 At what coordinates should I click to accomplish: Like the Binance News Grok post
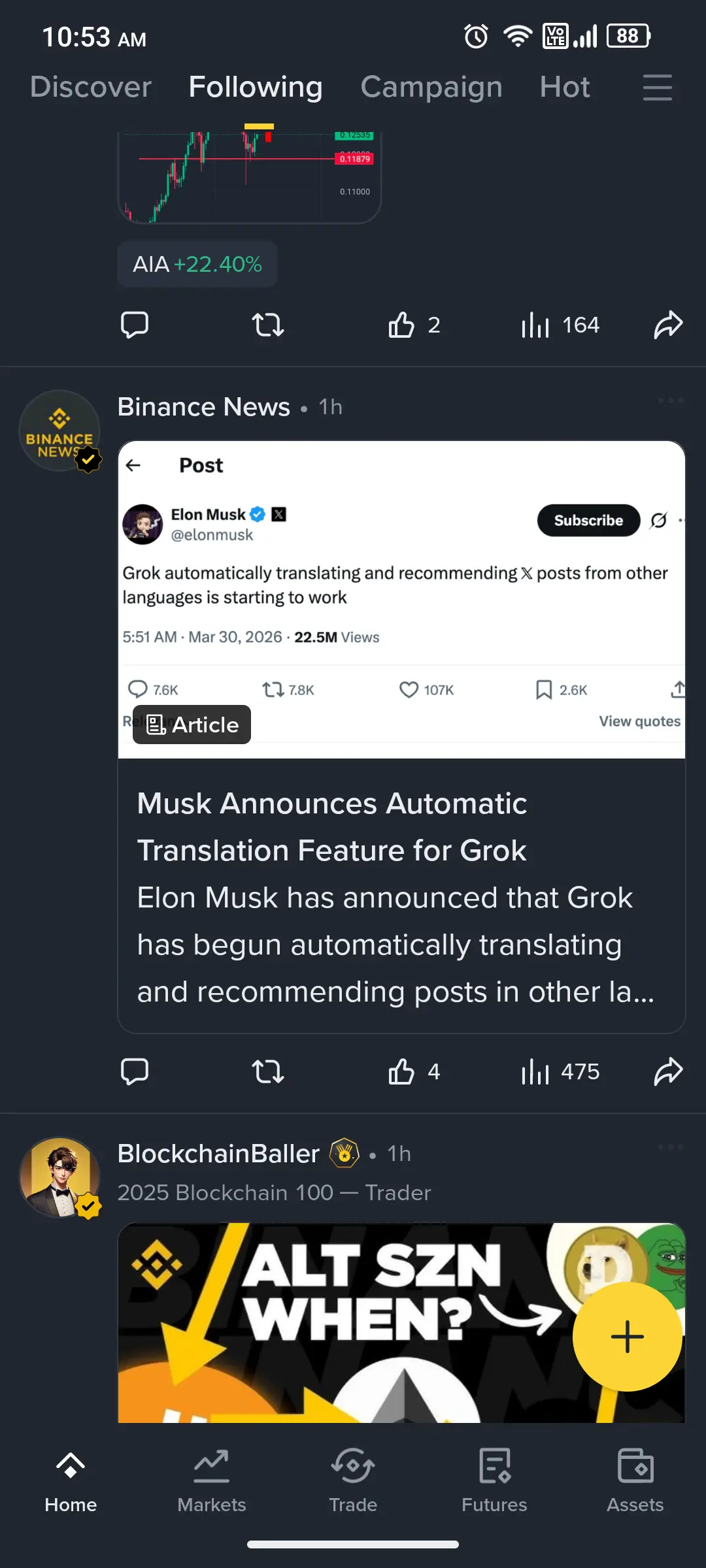[x=402, y=1071]
